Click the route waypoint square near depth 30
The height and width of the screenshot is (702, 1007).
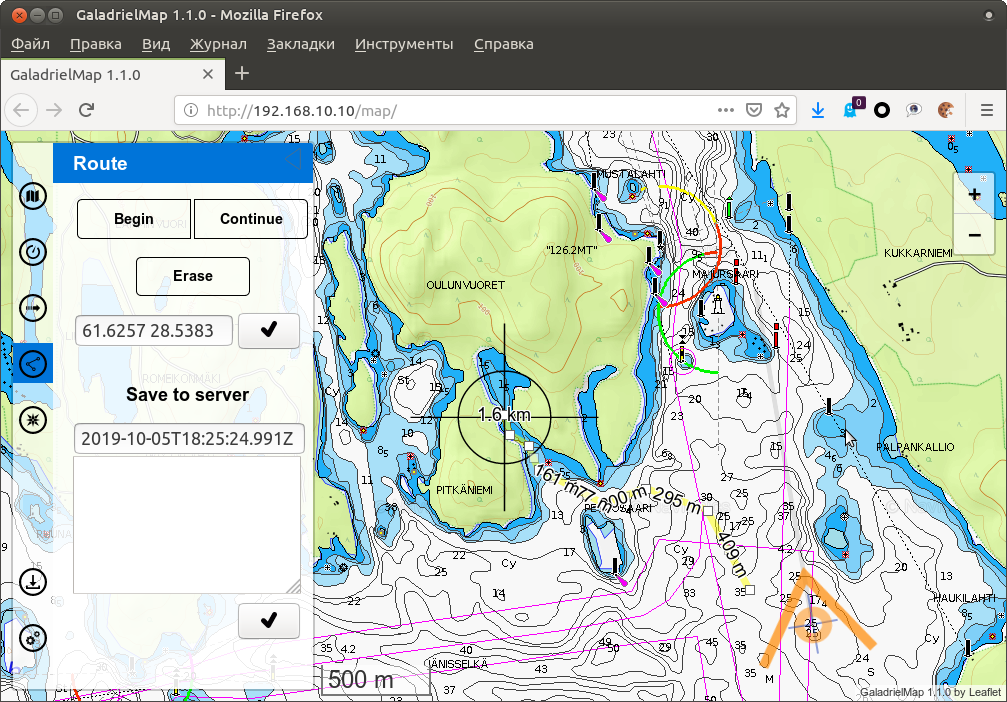708,511
